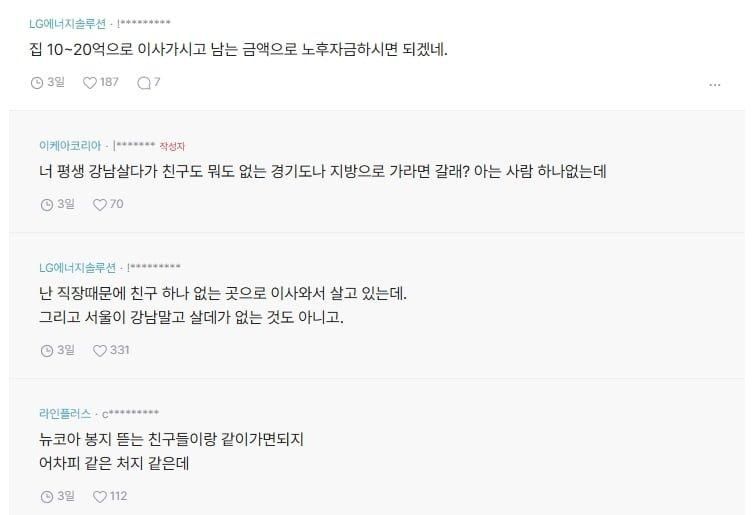Click the clock icon on the 이케아코리아 reply
The width and height of the screenshot is (752, 515).
(x=47, y=205)
